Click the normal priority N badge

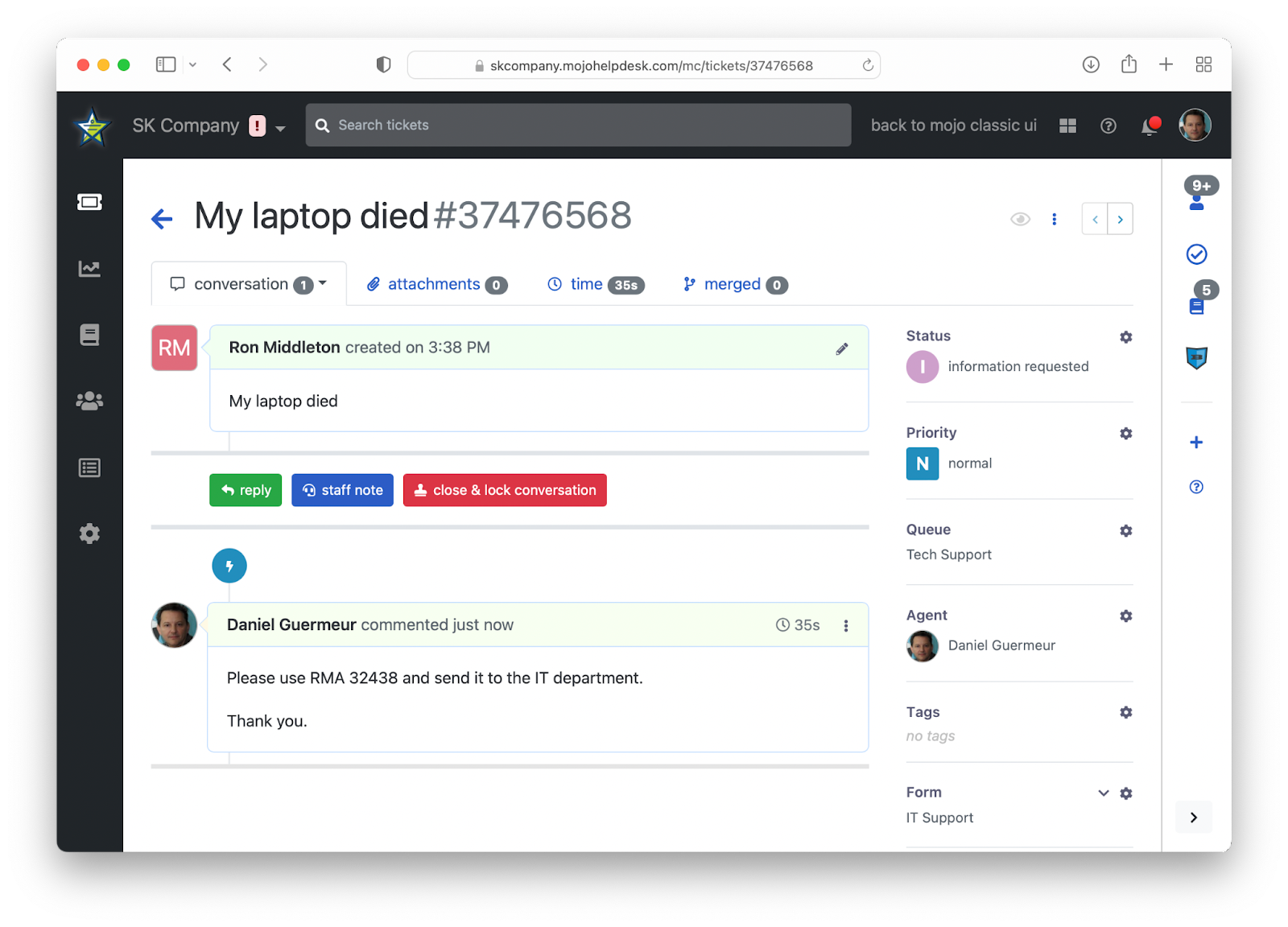pos(923,463)
